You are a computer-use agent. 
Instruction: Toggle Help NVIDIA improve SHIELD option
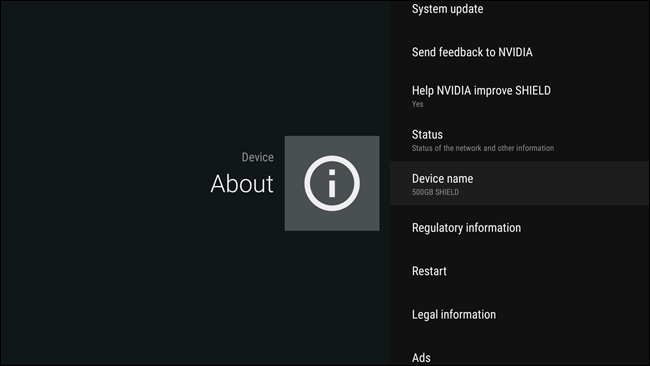tap(520, 96)
